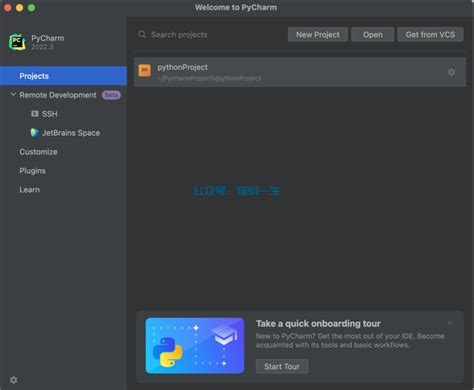Open settings gear at bottom left
474x390 pixels.
pyautogui.click(x=14, y=380)
